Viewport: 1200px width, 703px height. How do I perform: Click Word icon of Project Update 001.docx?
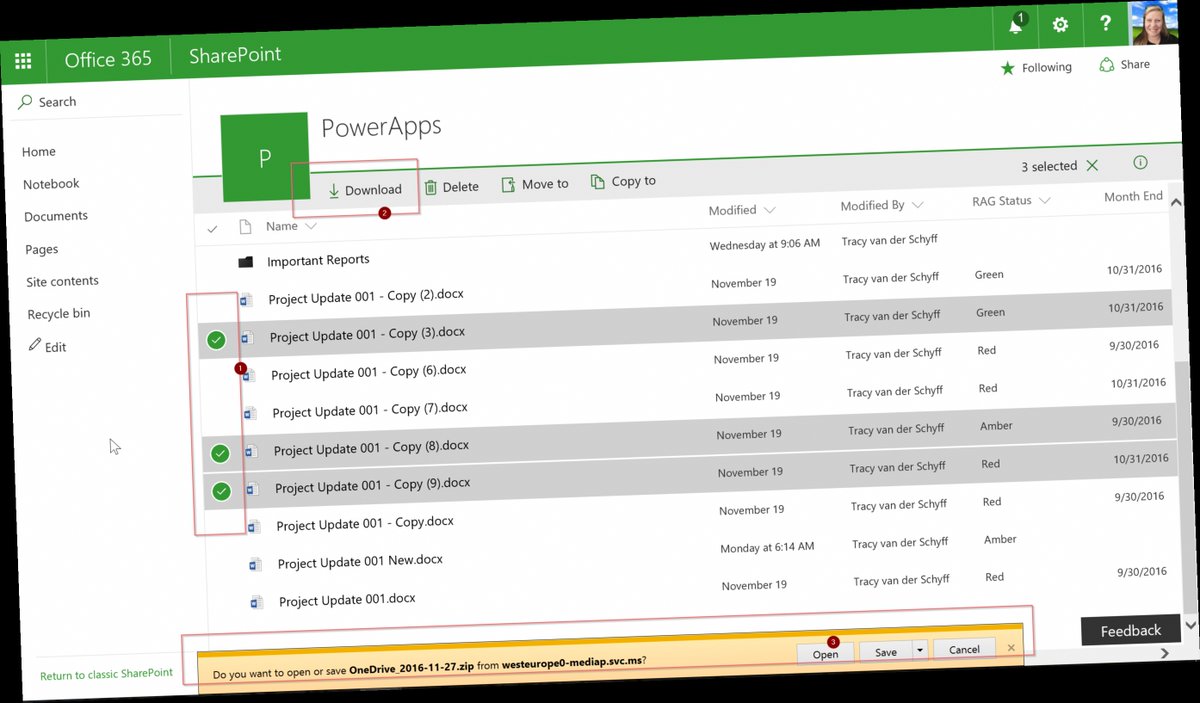[x=257, y=603]
